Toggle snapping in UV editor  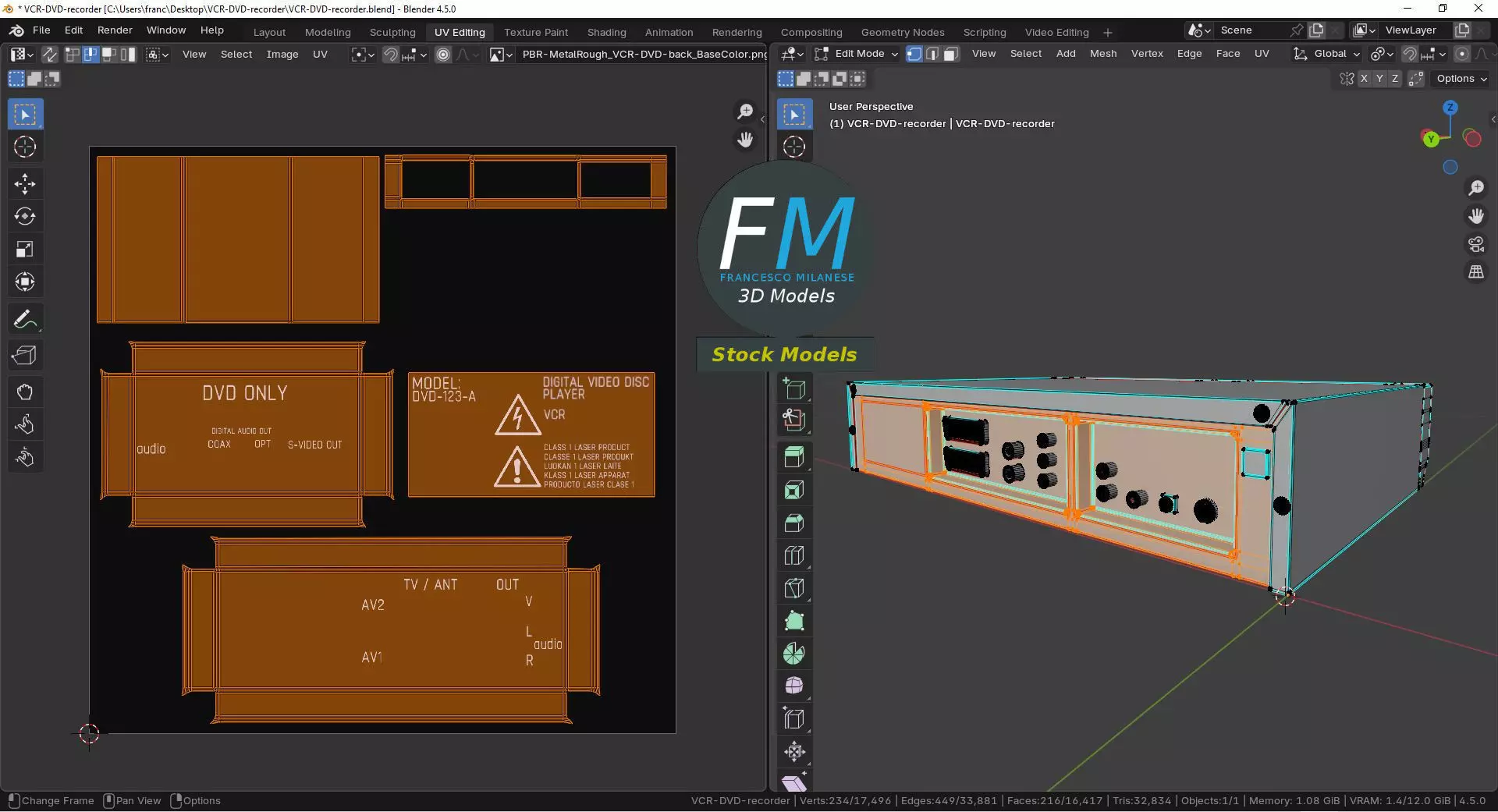click(391, 55)
